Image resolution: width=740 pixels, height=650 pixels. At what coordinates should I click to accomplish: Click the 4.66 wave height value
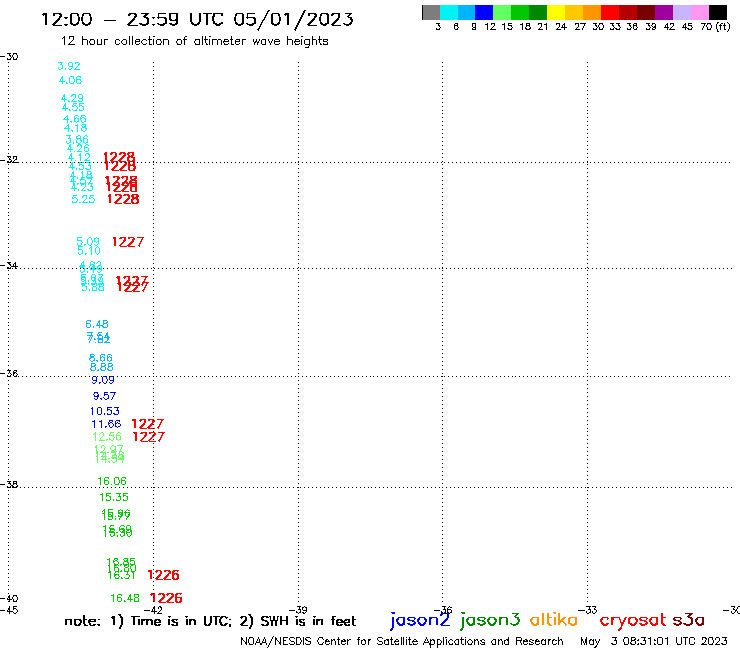pyautogui.click(x=75, y=119)
